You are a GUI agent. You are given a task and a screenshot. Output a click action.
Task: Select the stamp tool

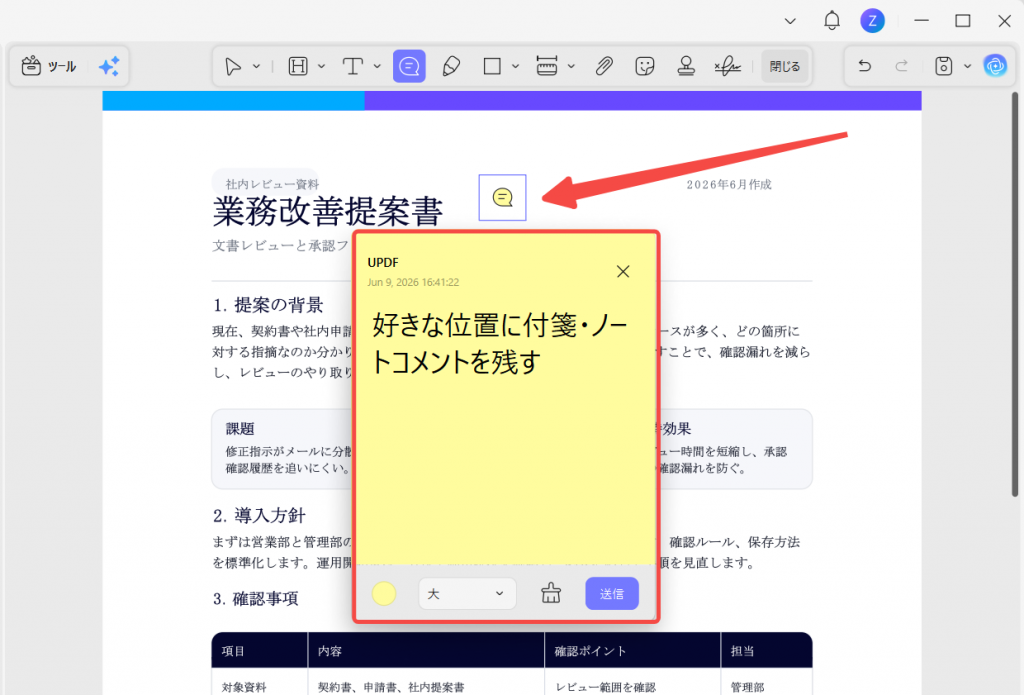click(x=686, y=67)
